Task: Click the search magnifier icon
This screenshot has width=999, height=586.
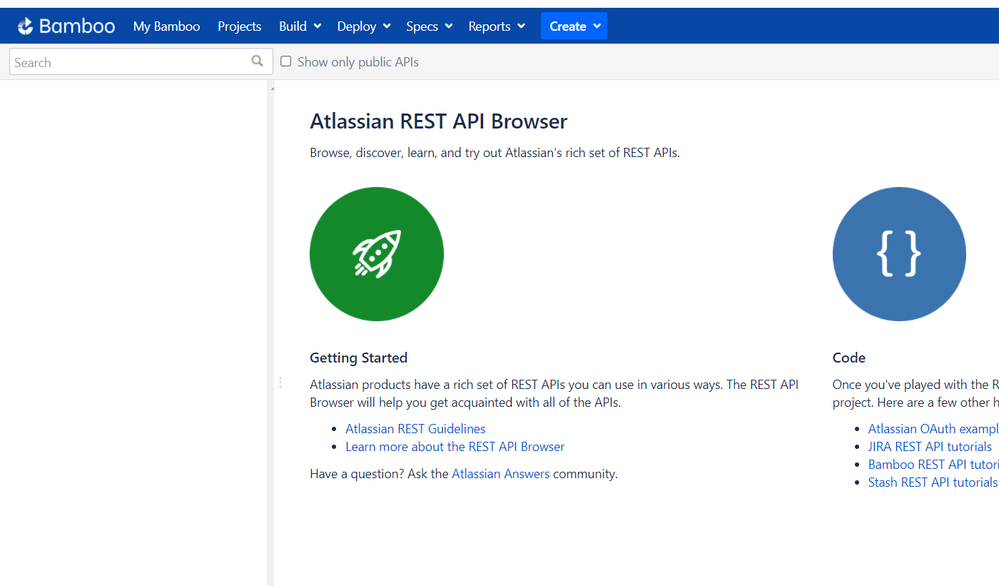Action: 257,61
